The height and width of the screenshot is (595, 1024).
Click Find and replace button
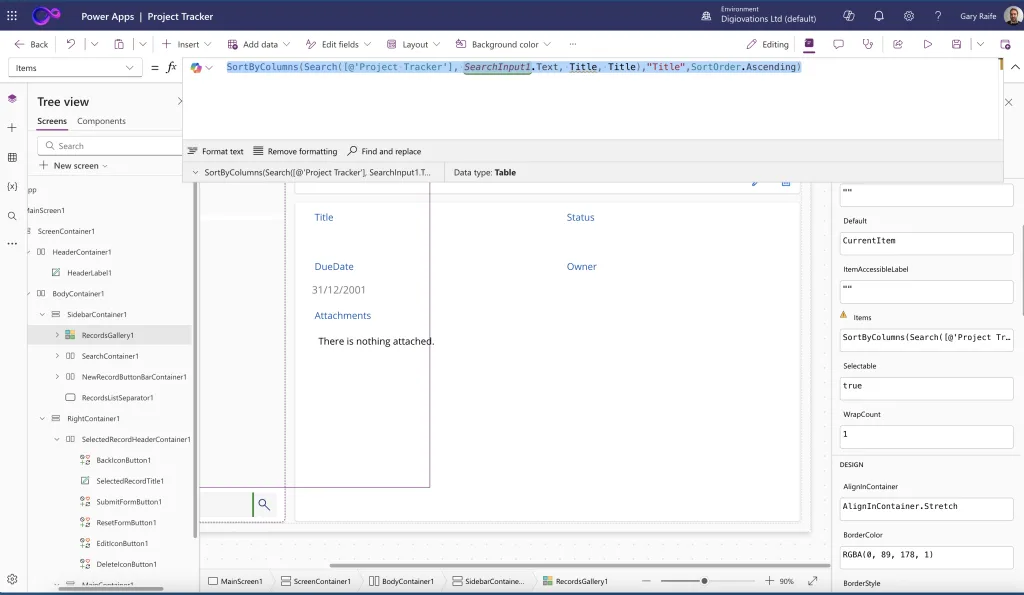[384, 151]
